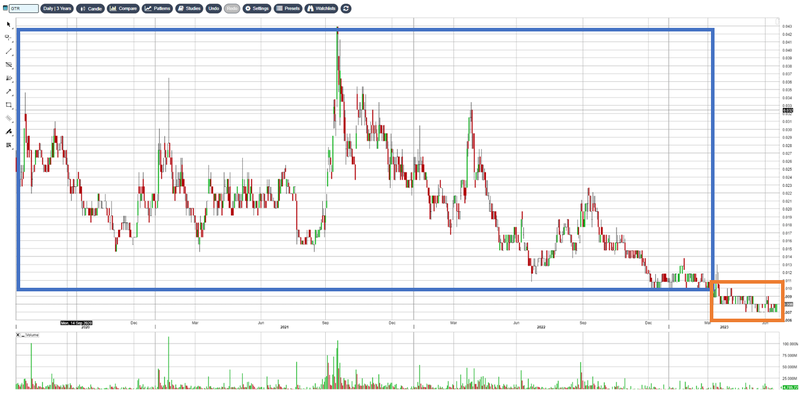Click the ticker symbol input field
Screen dimensions: 800x394
(x=23, y=9)
